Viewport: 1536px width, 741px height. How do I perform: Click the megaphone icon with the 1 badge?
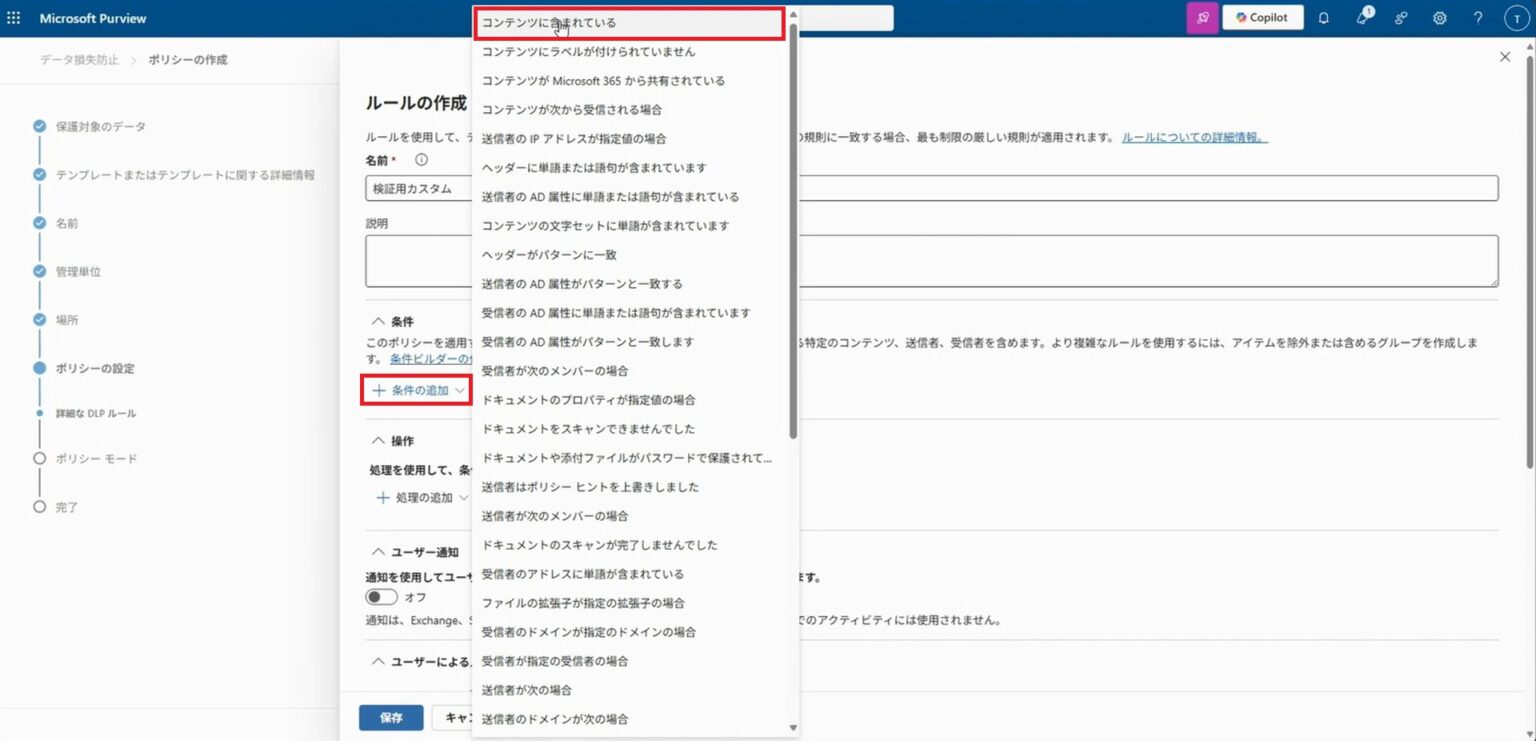(x=1362, y=17)
